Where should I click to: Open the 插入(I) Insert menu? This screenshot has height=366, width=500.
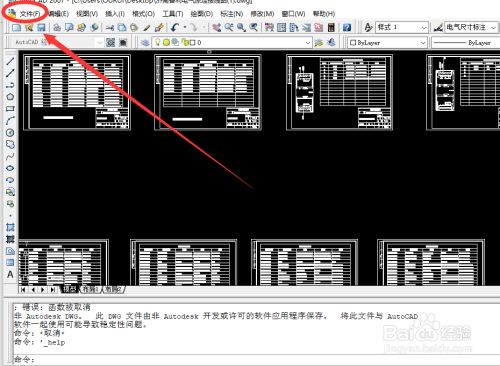coord(115,14)
